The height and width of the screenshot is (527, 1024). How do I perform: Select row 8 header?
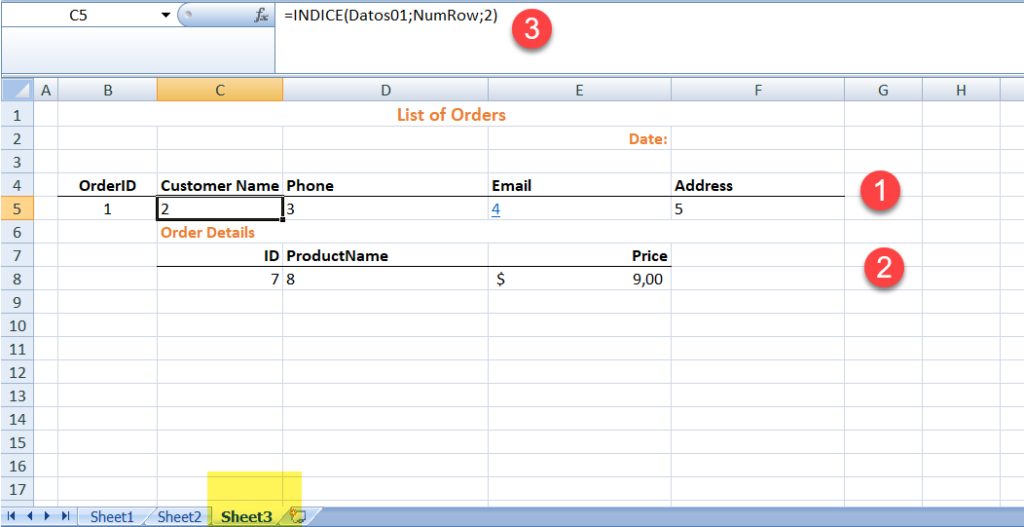[17, 279]
